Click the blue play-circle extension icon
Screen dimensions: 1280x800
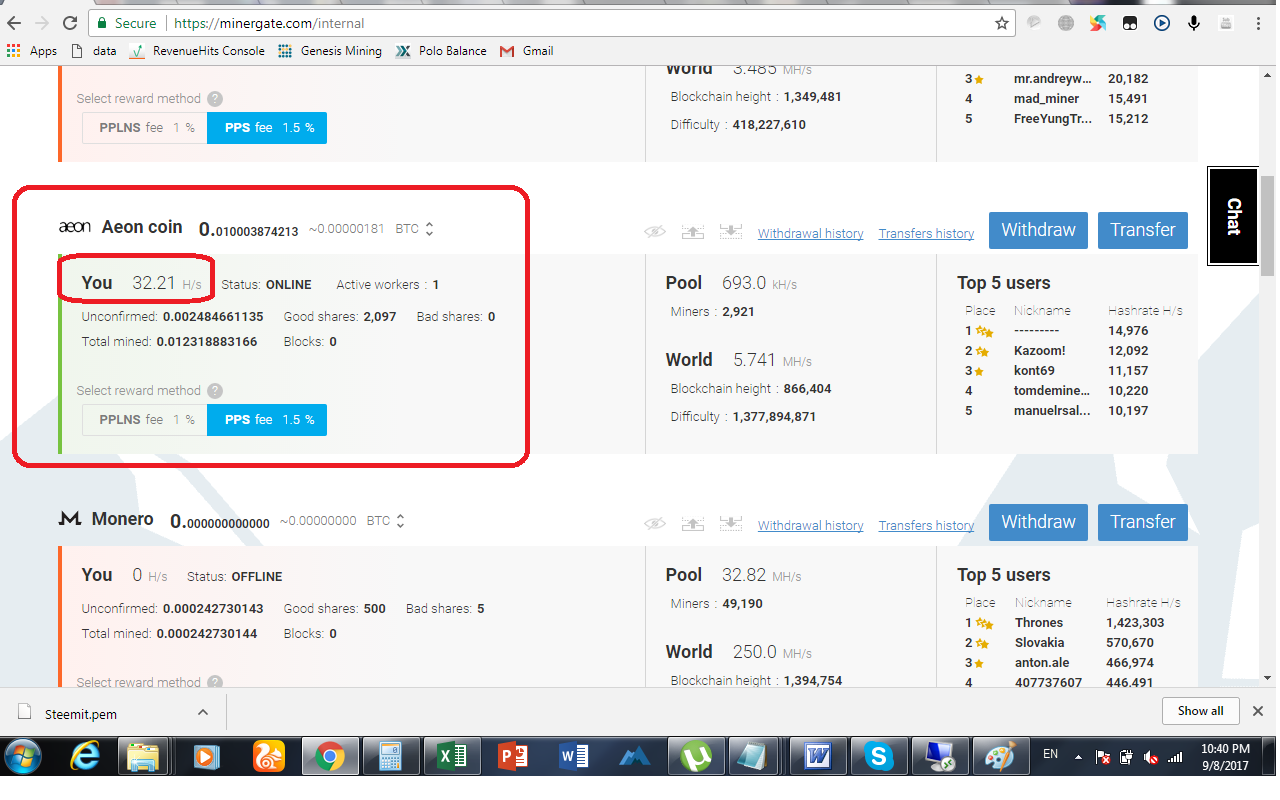(x=1162, y=23)
